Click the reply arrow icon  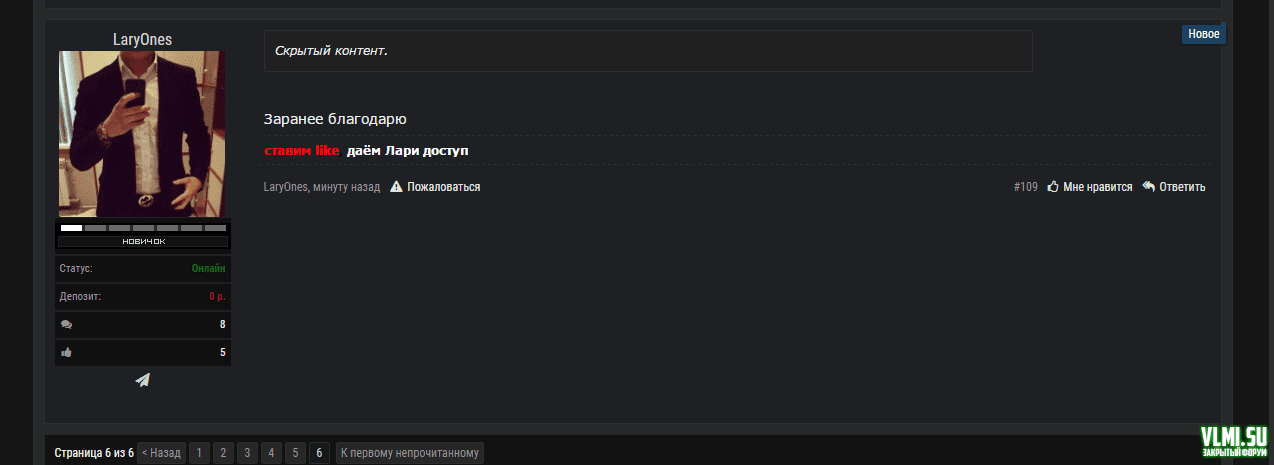click(x=1149, y=187)
